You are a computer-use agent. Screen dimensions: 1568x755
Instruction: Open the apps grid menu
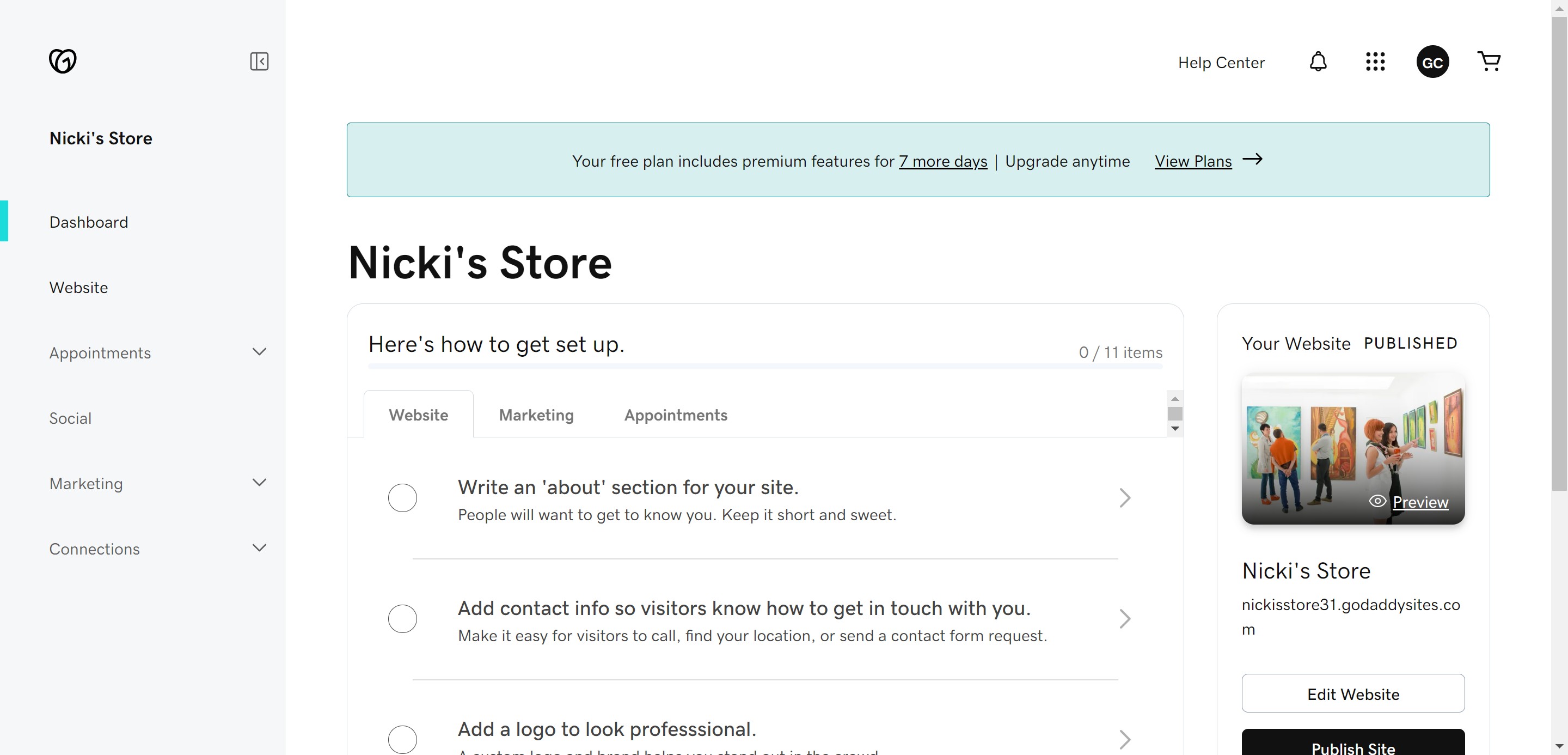tap(1375, 62)
